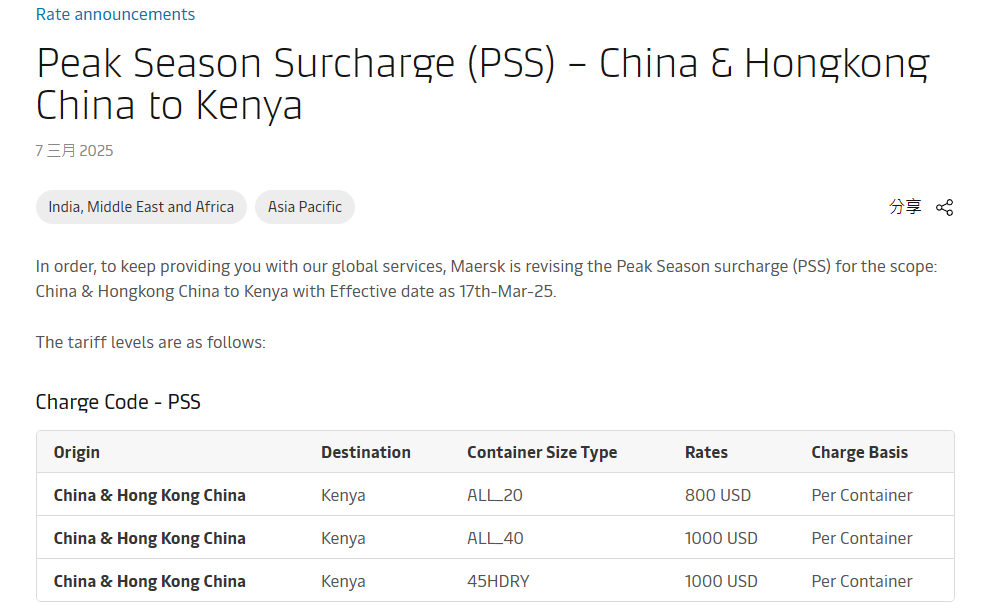This screenshot has width=987, height=615.
Task: Click the 7 三月 2025 publication date
Action: pos(75,151)
